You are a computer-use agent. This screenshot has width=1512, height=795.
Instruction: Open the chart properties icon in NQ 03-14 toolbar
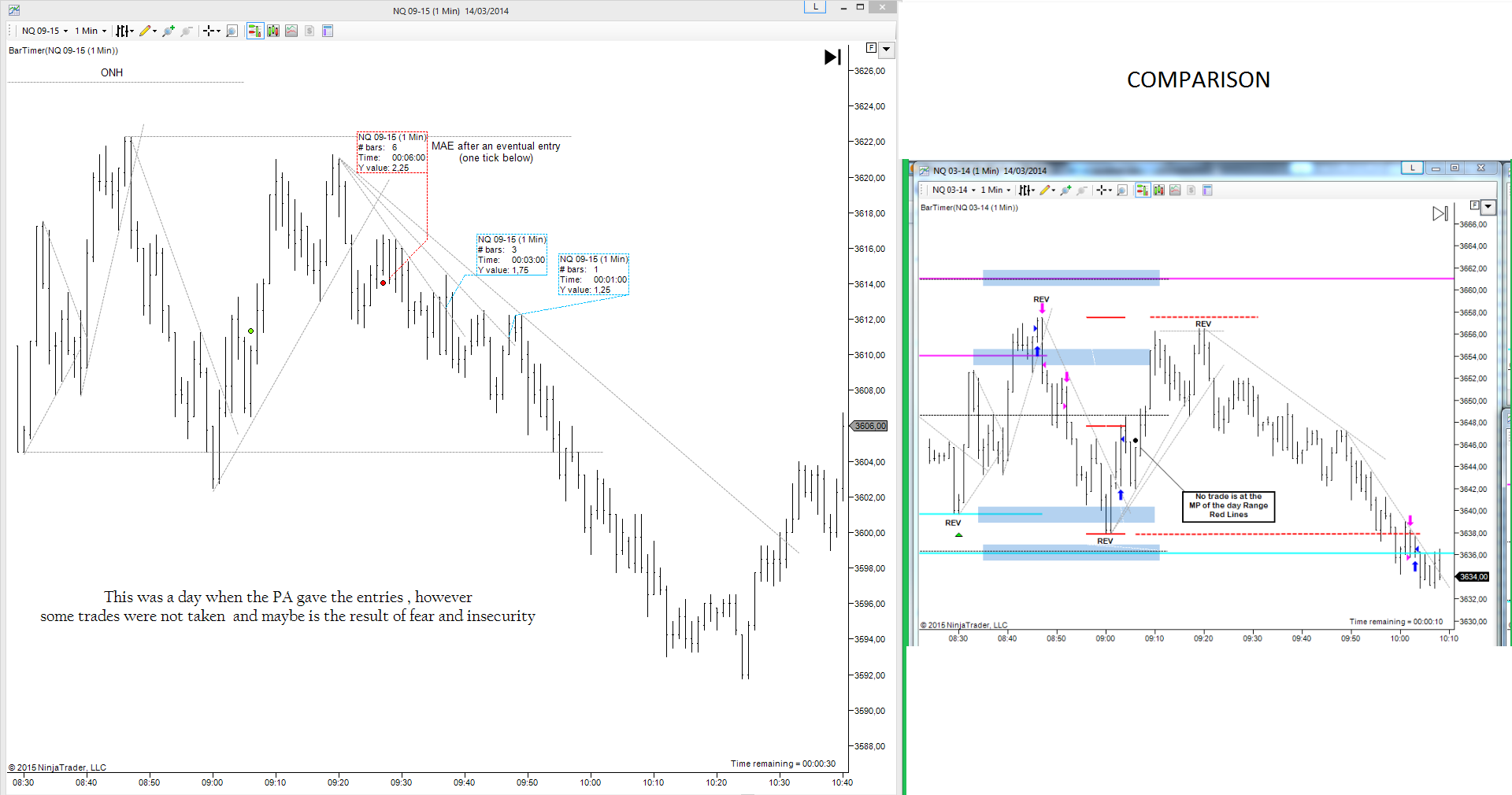(1207, 190)
